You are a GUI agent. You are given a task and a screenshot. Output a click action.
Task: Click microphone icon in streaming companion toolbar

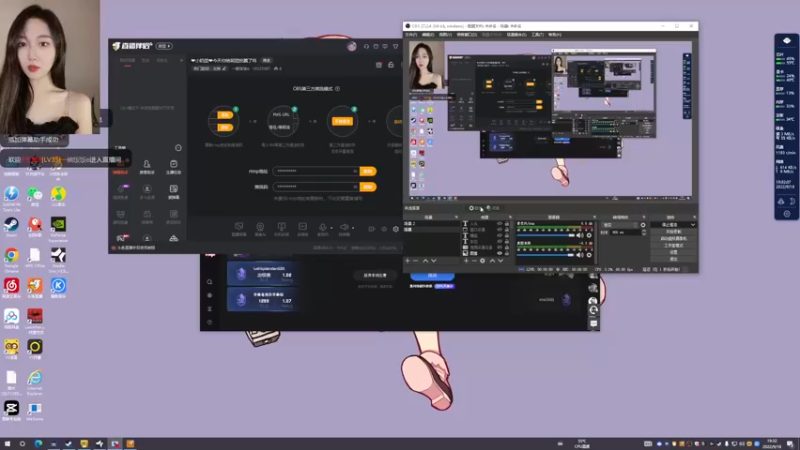point(322,227)
